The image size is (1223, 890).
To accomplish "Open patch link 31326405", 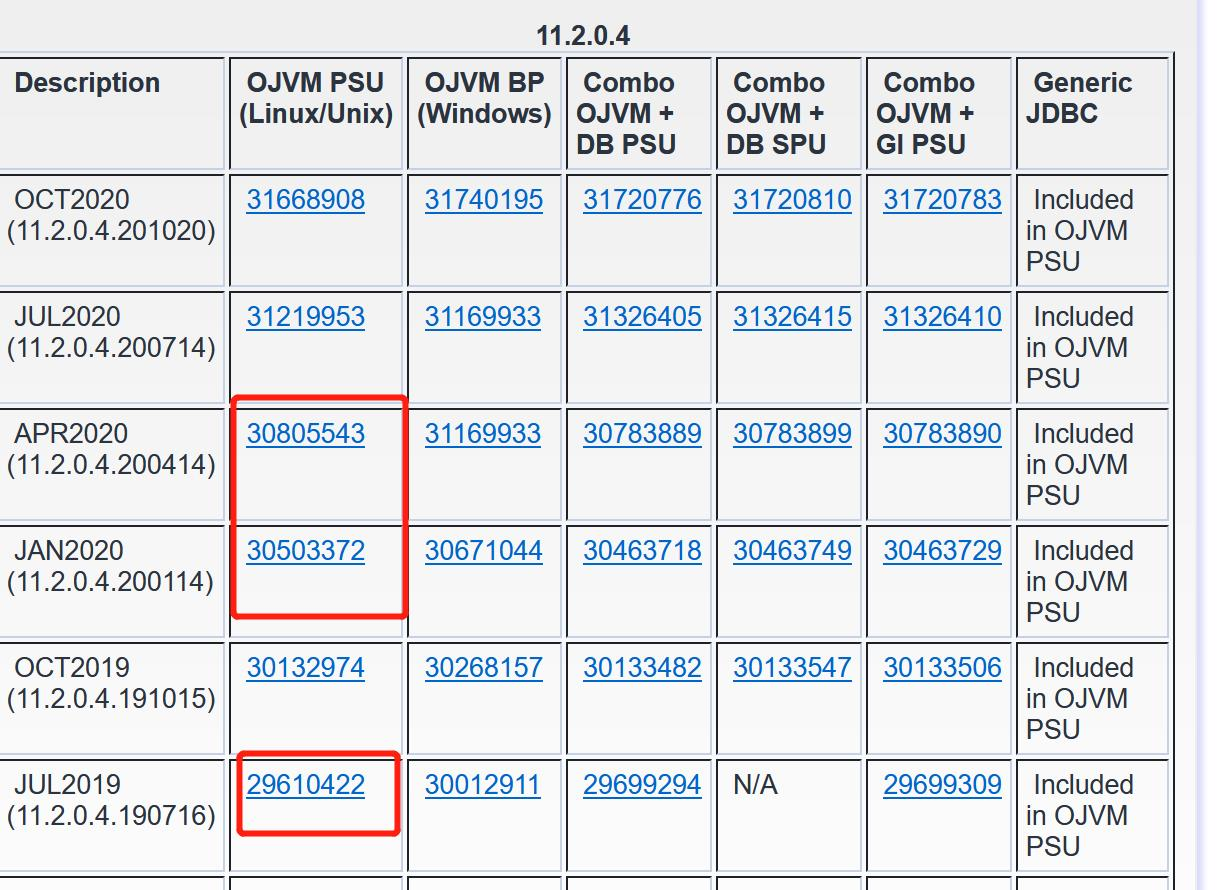I will coord(642,317).
